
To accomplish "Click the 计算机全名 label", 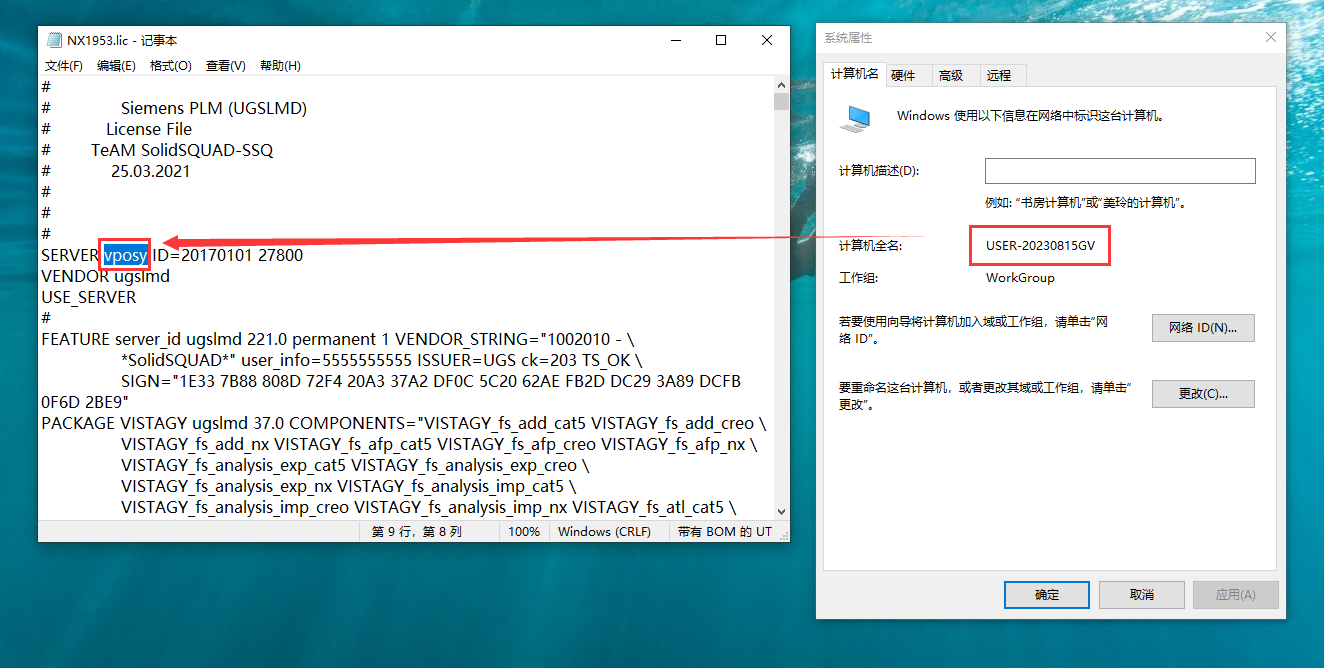I will [871, 246].
